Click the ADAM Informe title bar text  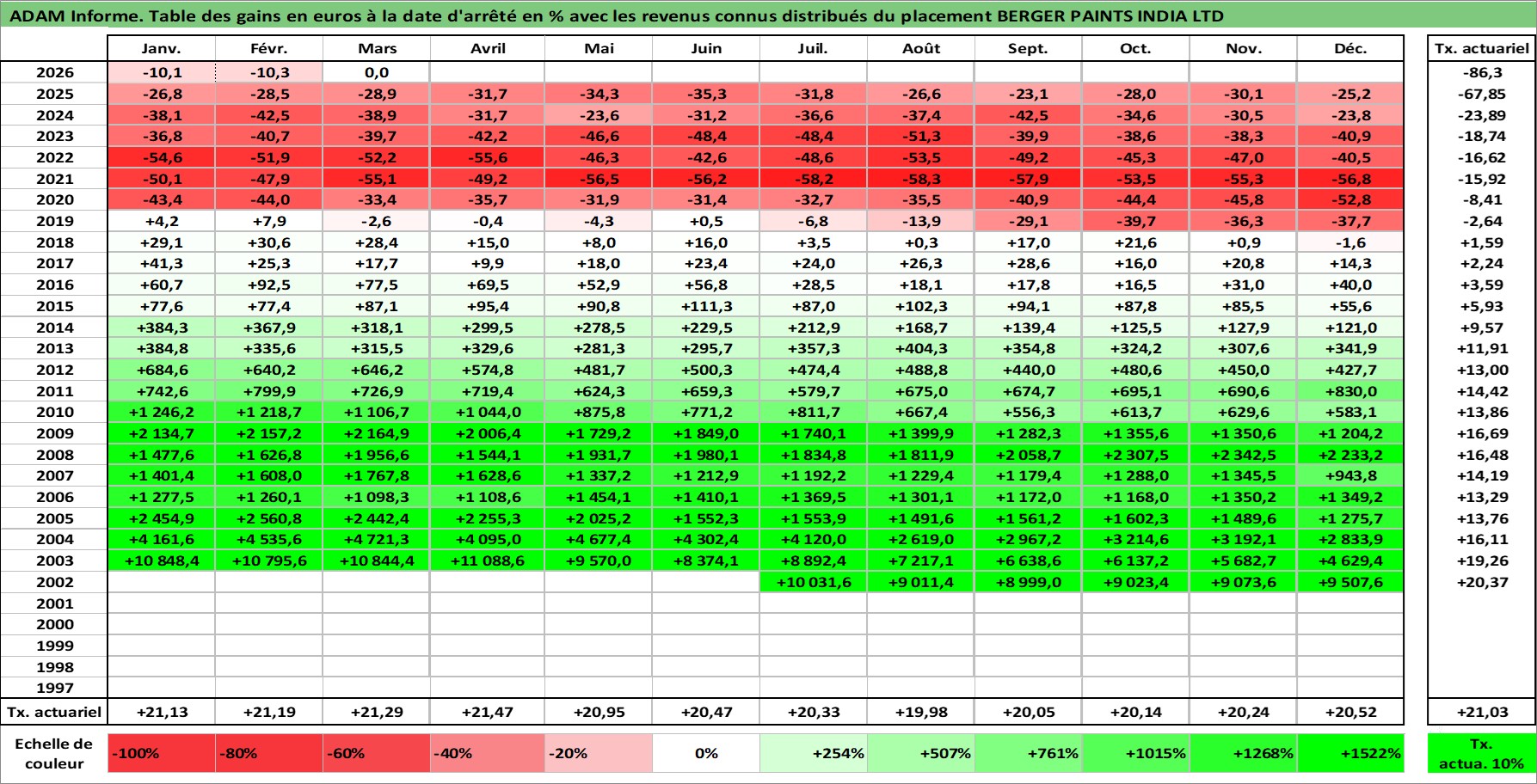[616, 15]
